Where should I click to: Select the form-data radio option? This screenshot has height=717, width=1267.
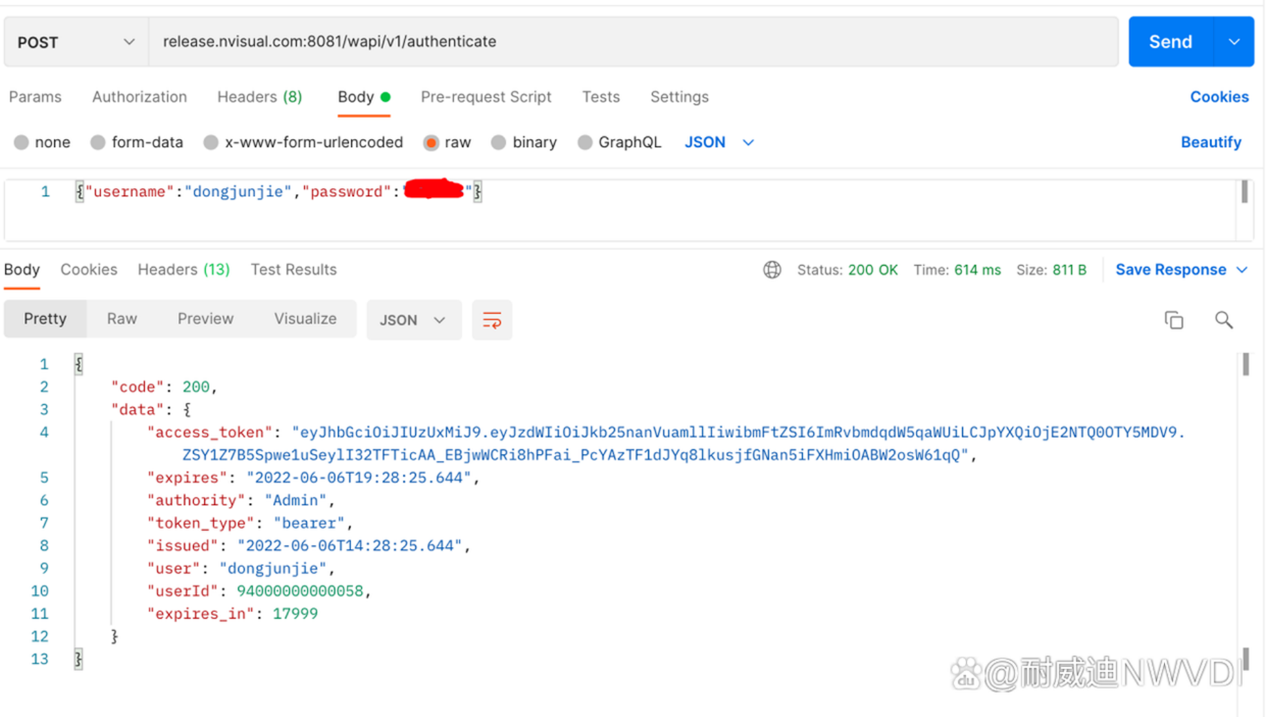tap(98, 143)
